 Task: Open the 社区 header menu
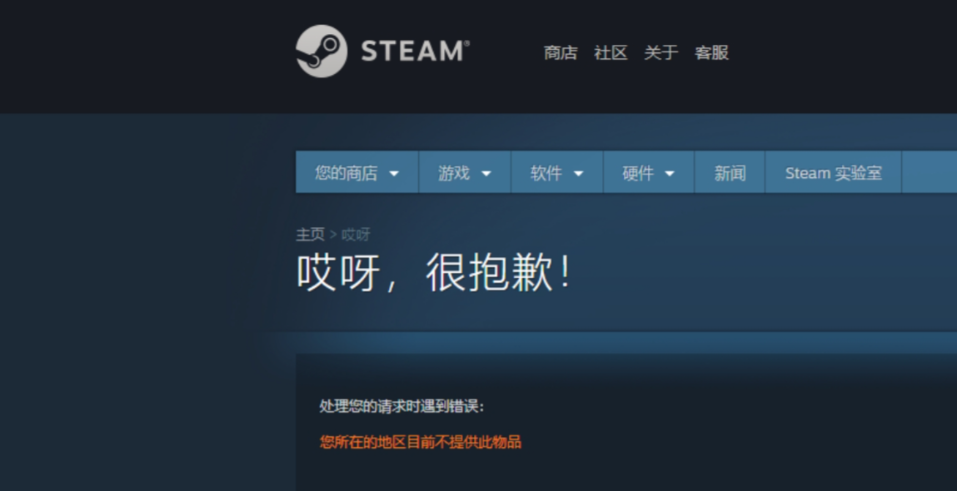[611, 53]
